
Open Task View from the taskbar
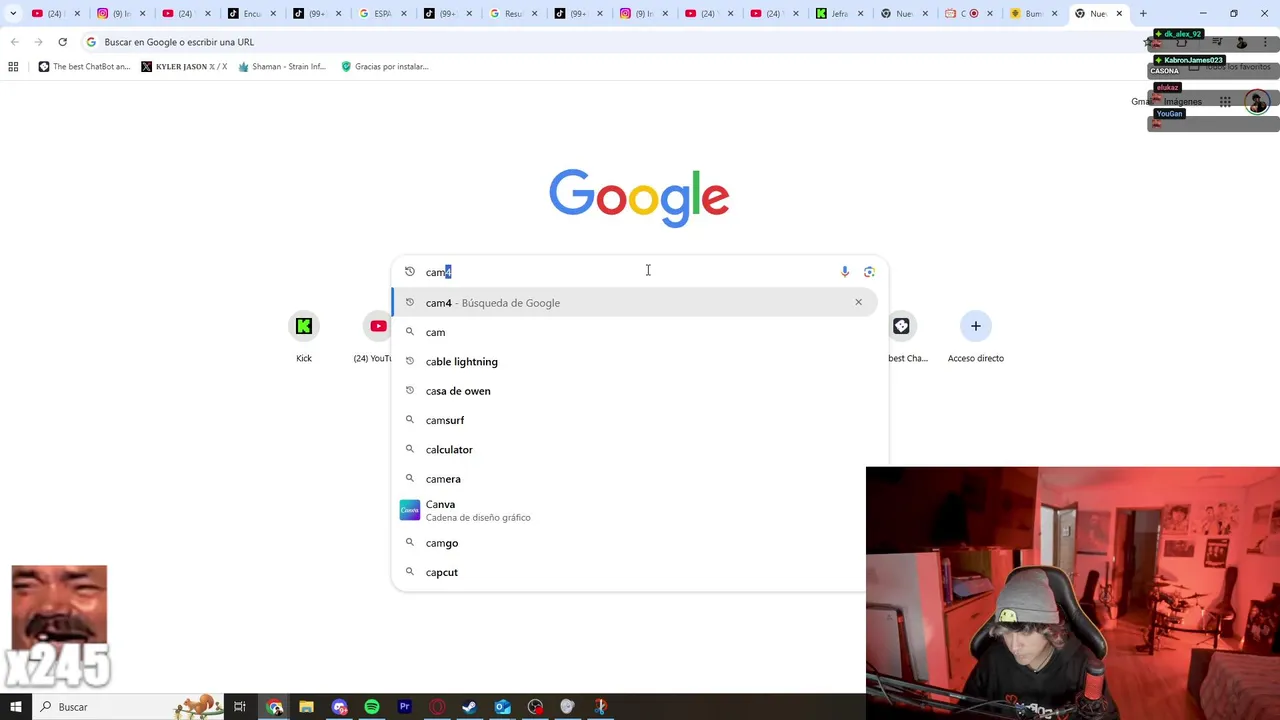coord(240,707)
